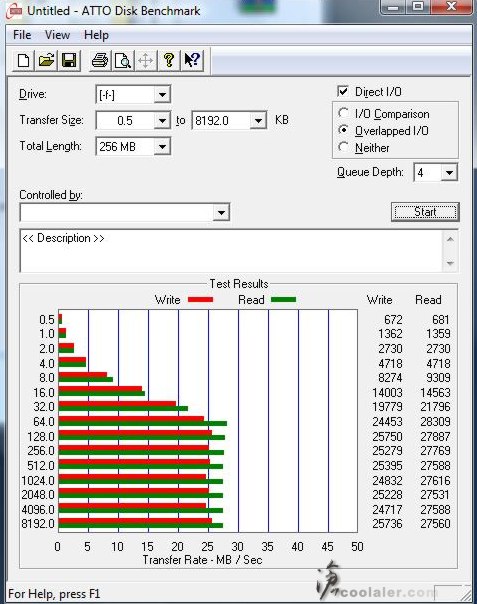Select the I/O Comparison radio button
The height and width of the screenshot is (604, 477).
coord(343,113)
